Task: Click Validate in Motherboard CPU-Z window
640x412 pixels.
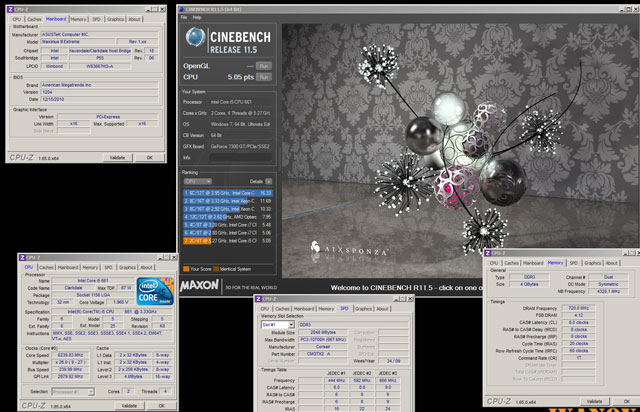Action: coord(117,158)
